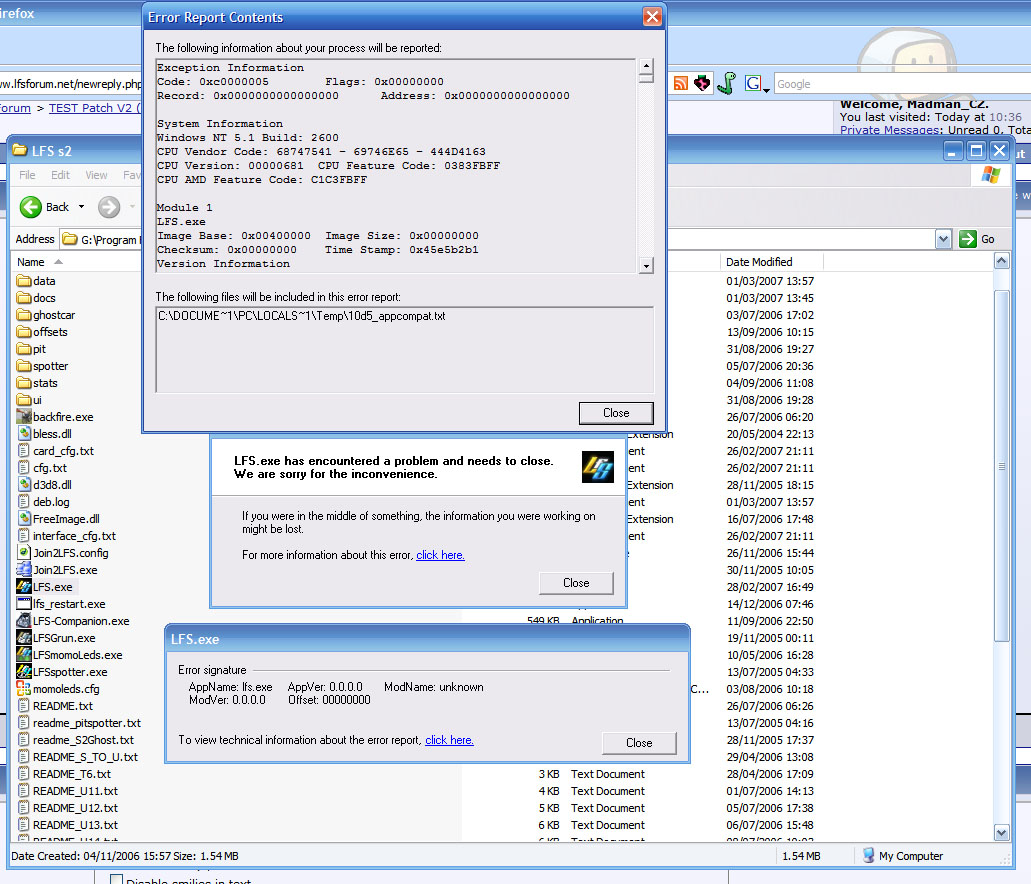Sort files by Date Modified column
Viewport: 1031px width, 884px height.
[771, 262]
